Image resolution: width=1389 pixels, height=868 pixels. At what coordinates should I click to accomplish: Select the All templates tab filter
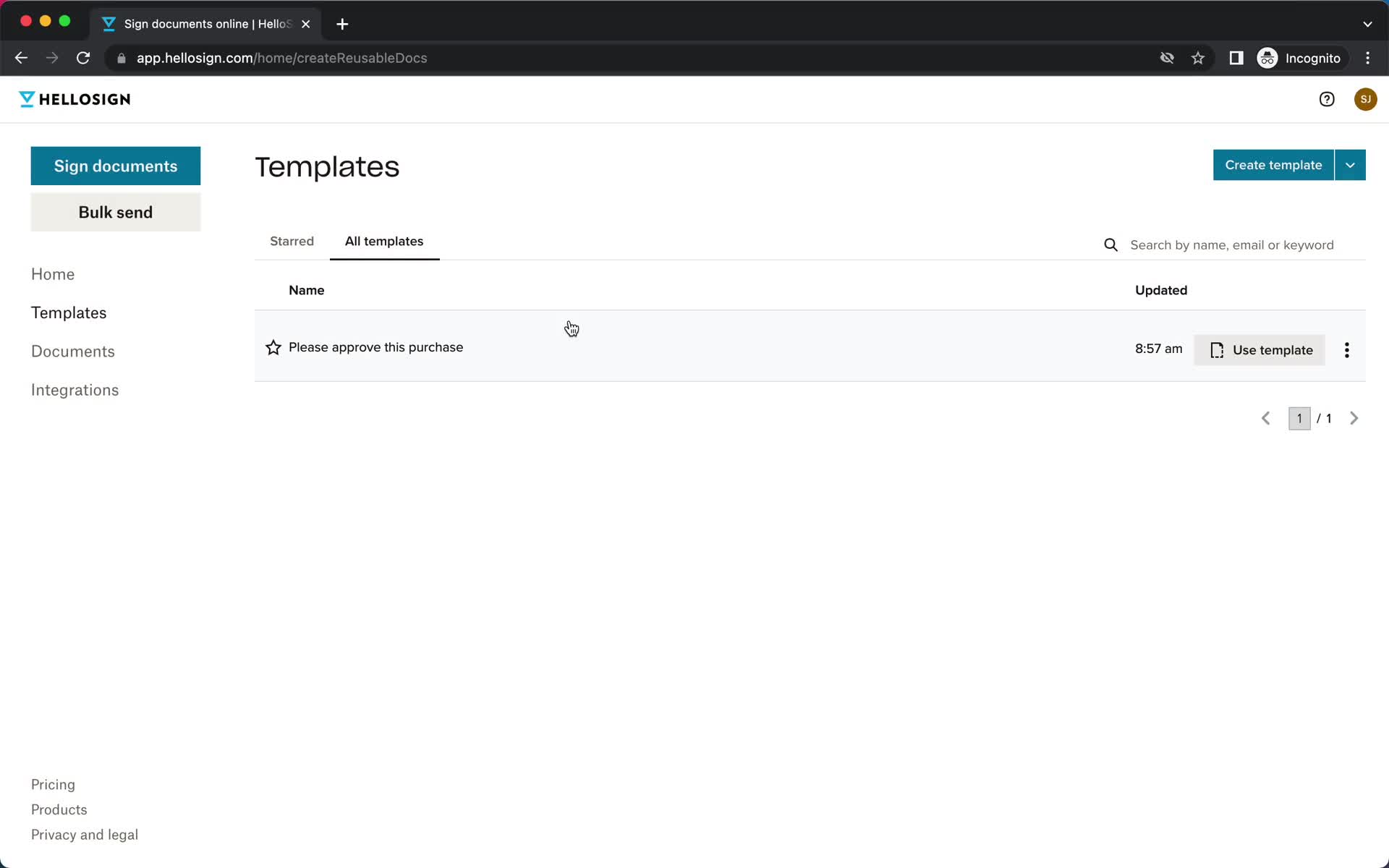pos(384,241)
